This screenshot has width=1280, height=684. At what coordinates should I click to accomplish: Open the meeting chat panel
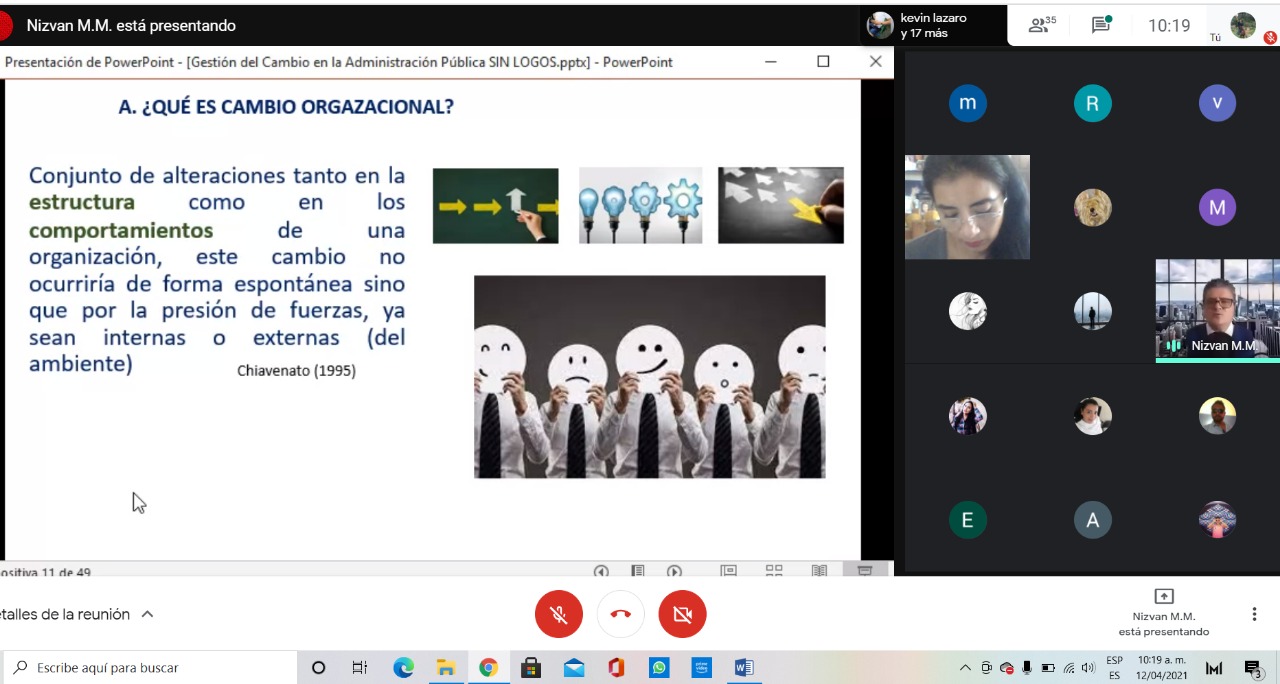point(1101,25)
